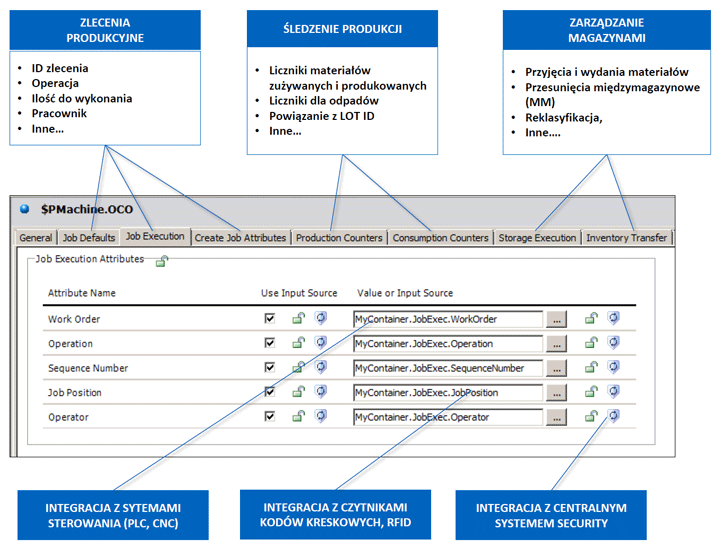The height and width of the screenshot is (548, 720).
Task: Select the Create Job Attributes tab
Action: coord(240,238)
